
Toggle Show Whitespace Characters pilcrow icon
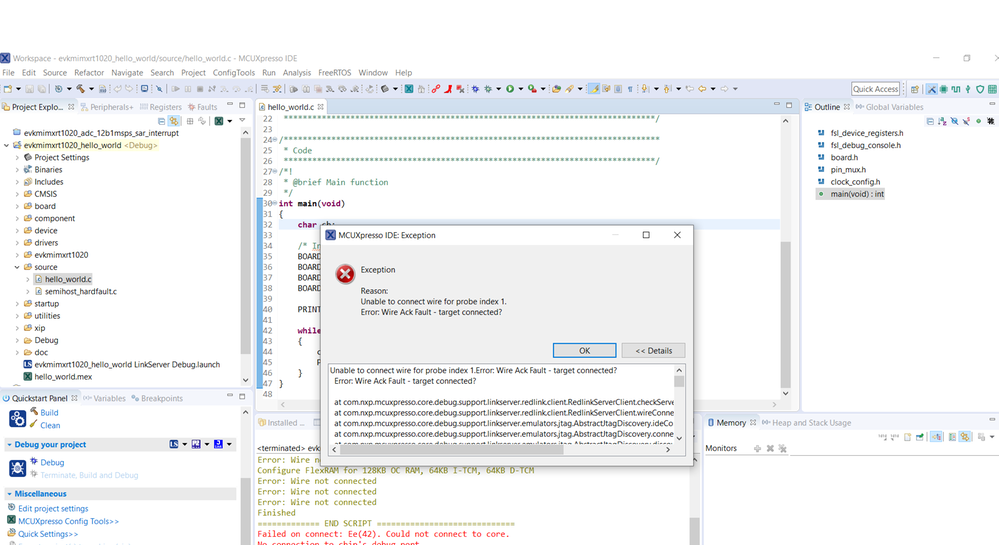coord(630,89)
